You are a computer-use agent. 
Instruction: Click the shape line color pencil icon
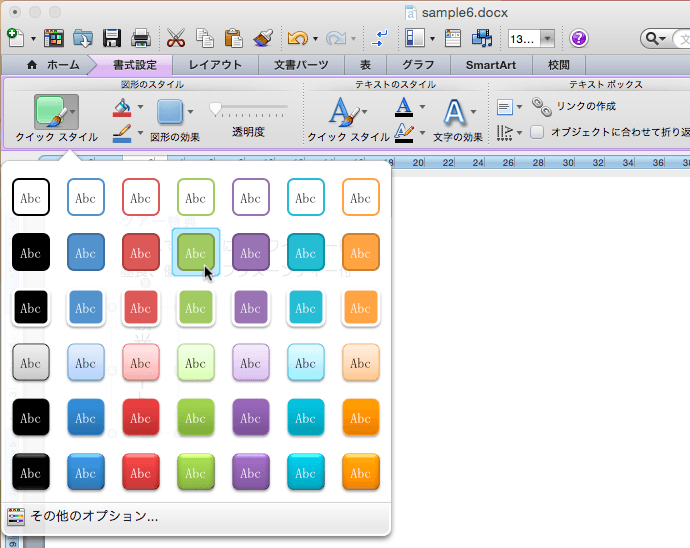coord(122,133)
